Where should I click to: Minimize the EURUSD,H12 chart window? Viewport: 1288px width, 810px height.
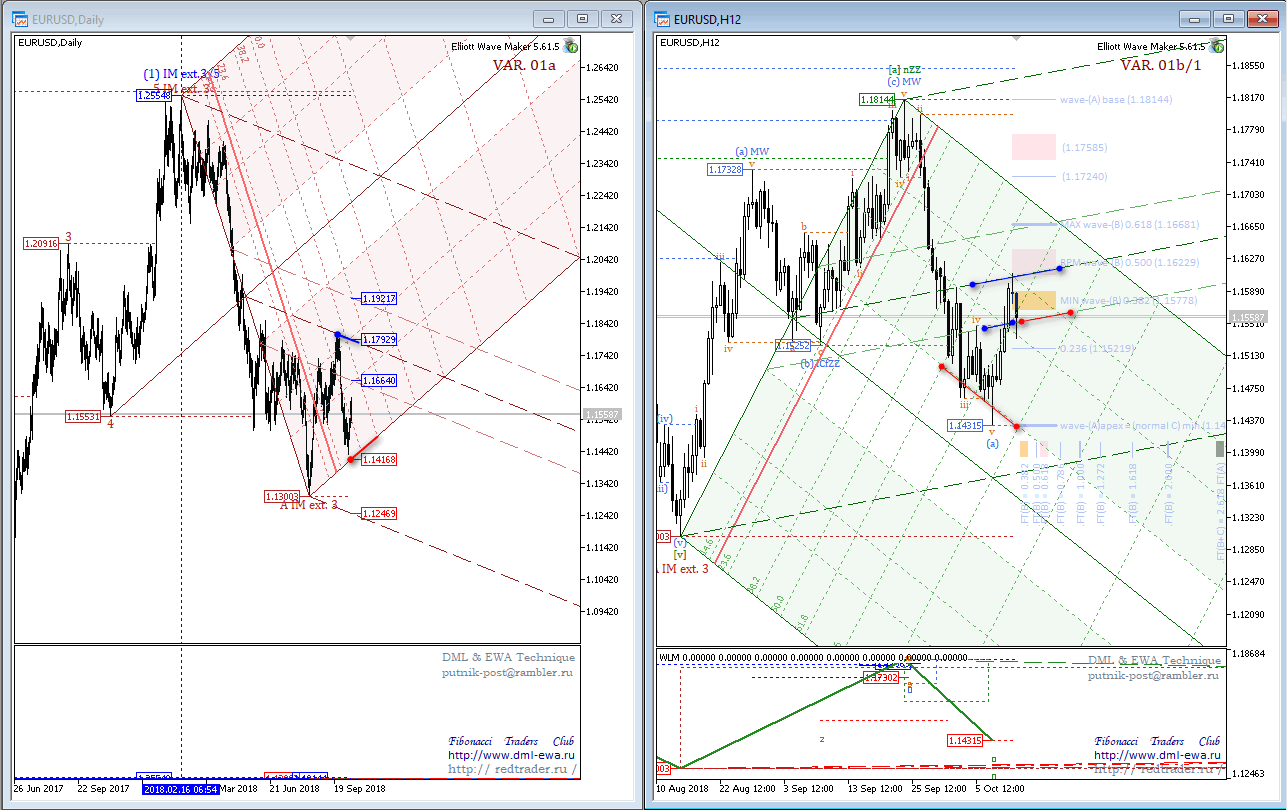[1195, 18]
